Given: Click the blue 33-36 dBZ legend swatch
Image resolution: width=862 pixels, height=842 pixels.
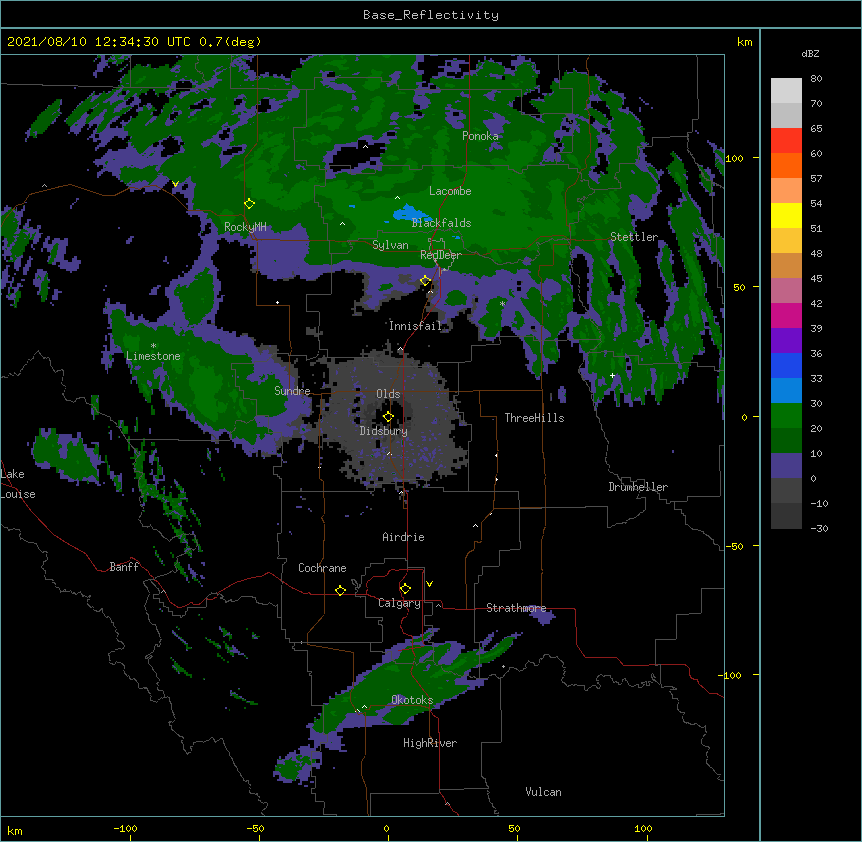Looking at the screenshot, I should pyautogui.click(x=786, y=365).
